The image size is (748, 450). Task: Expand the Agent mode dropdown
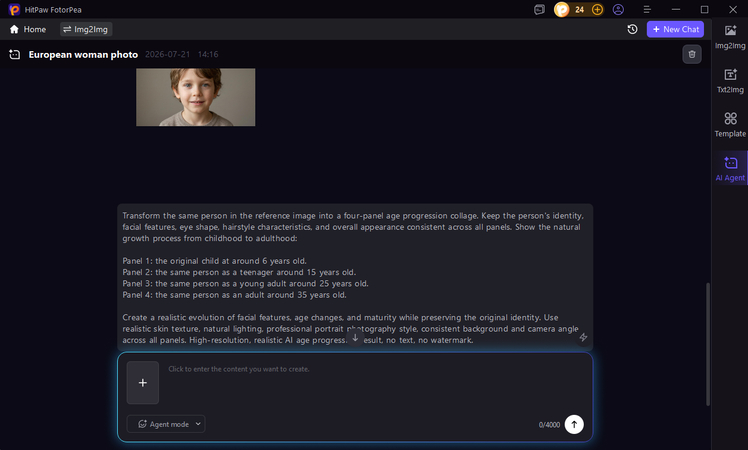[166, 424]
